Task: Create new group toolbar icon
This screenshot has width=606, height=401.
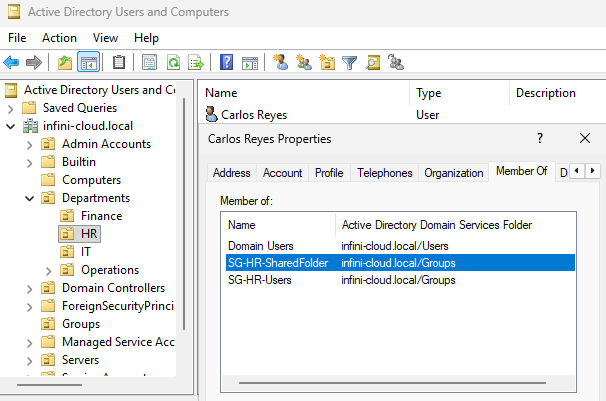Action: click(304, 62)
